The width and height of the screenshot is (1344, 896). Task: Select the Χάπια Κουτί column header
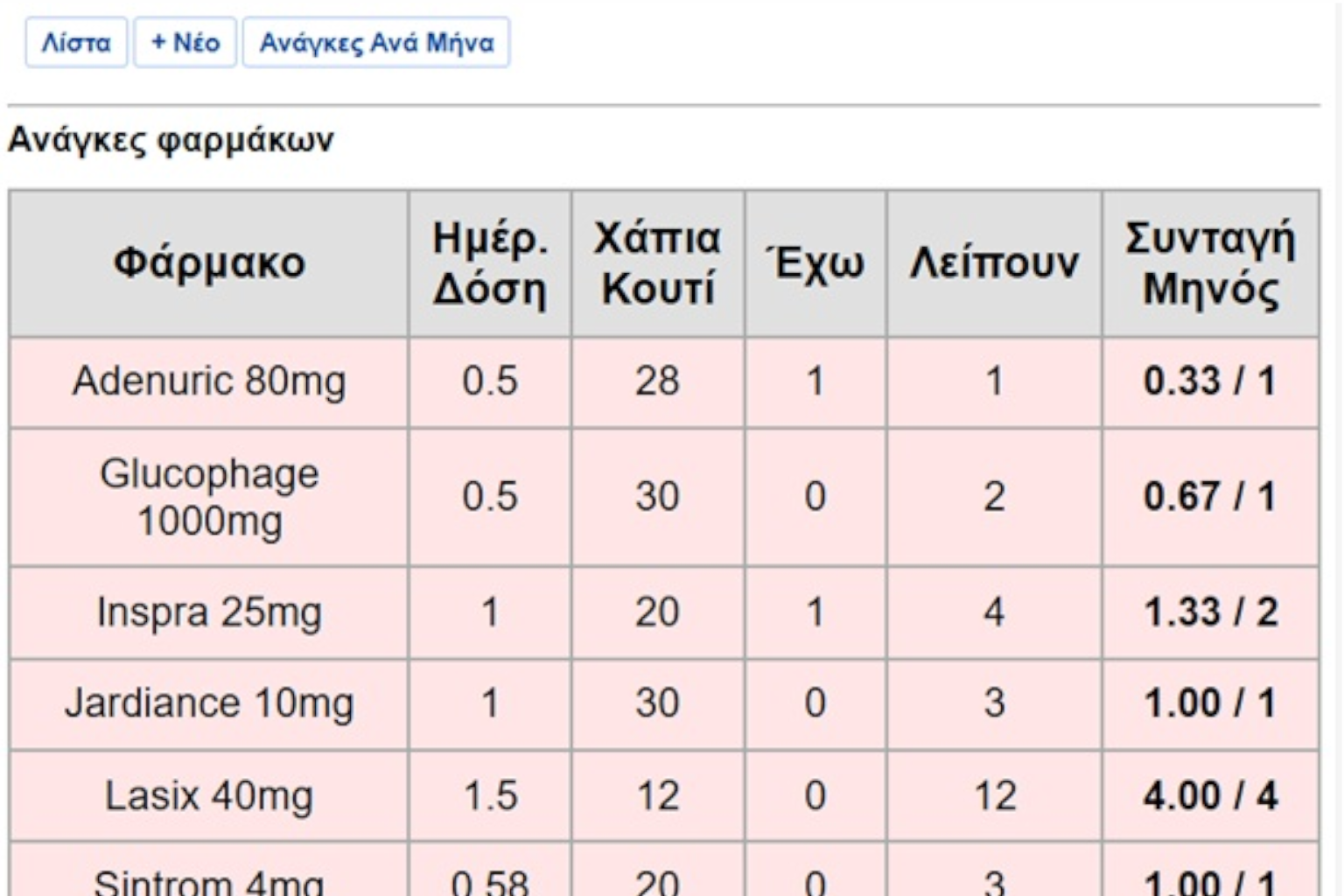[x=658, y=262]
